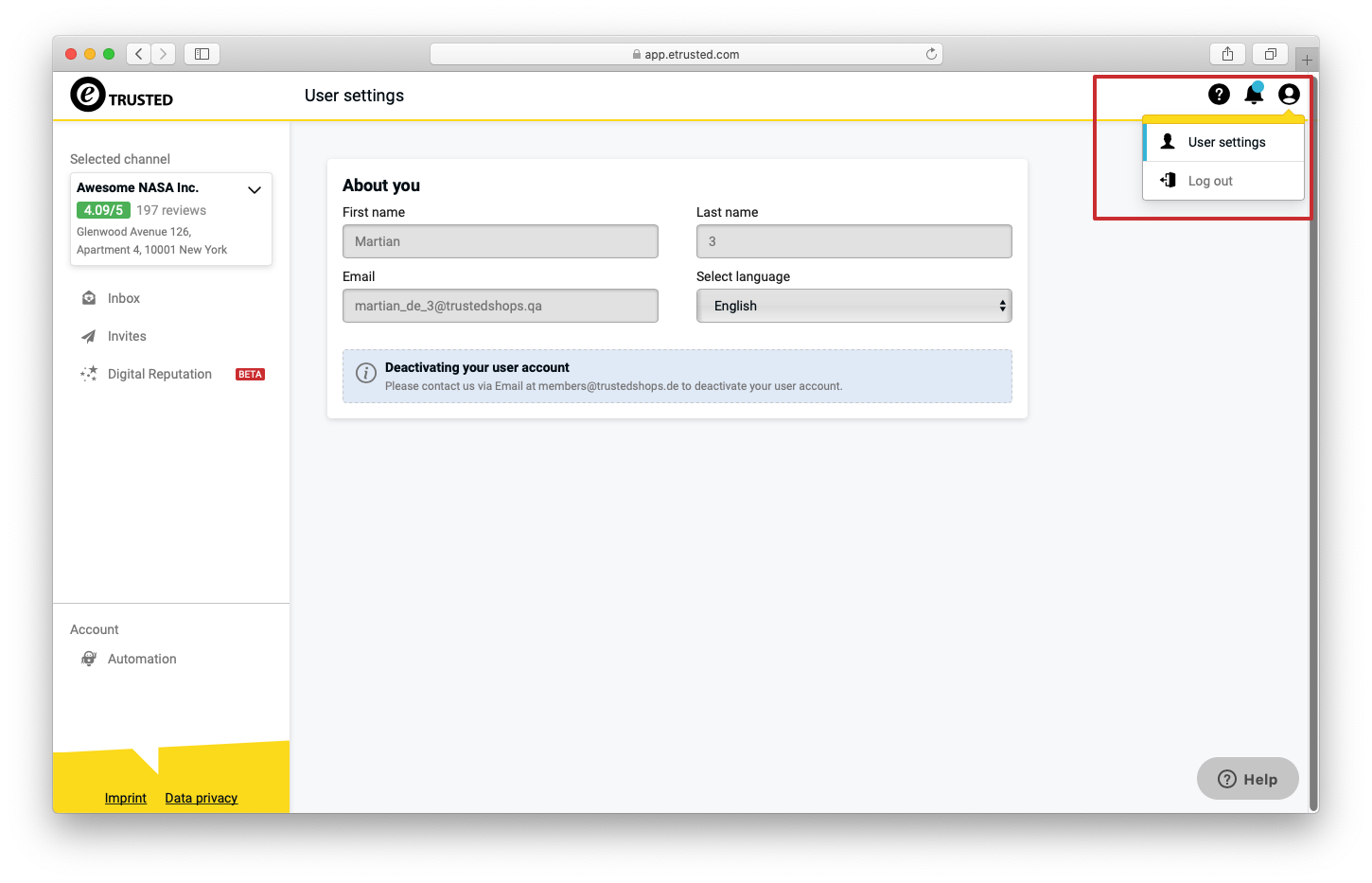The height and width of the screenshot is (883, 1372).
Task: Choose Log out from the profile menu
Action: tap(1223, 181)
